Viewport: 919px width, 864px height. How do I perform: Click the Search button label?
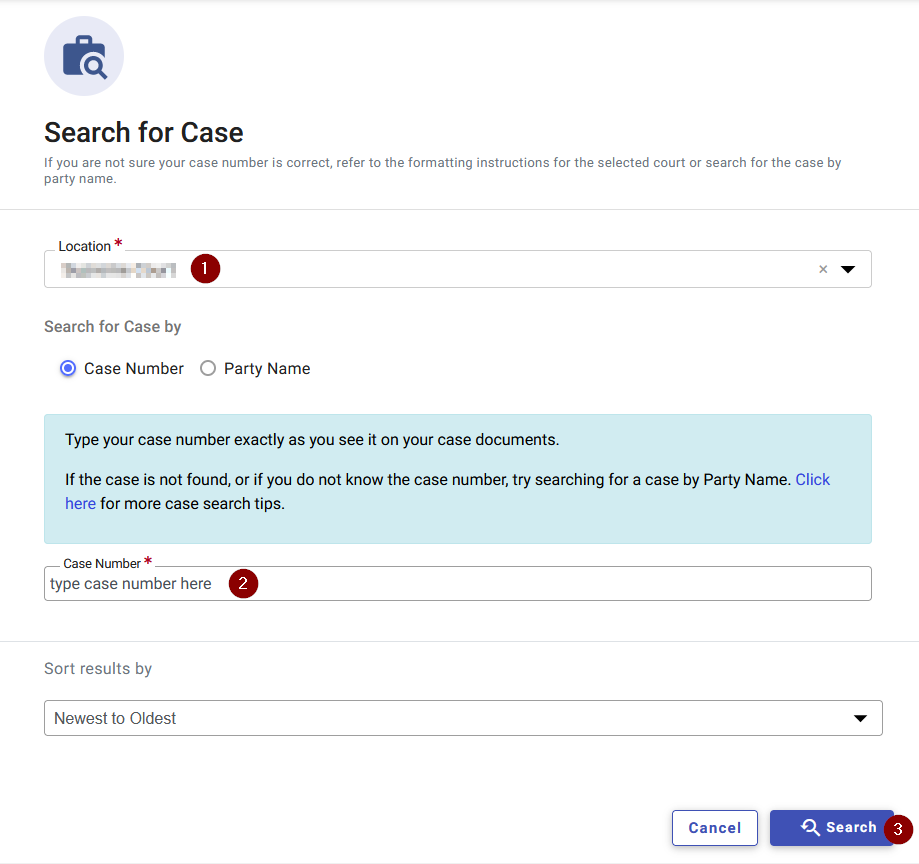tap(851, 827)
